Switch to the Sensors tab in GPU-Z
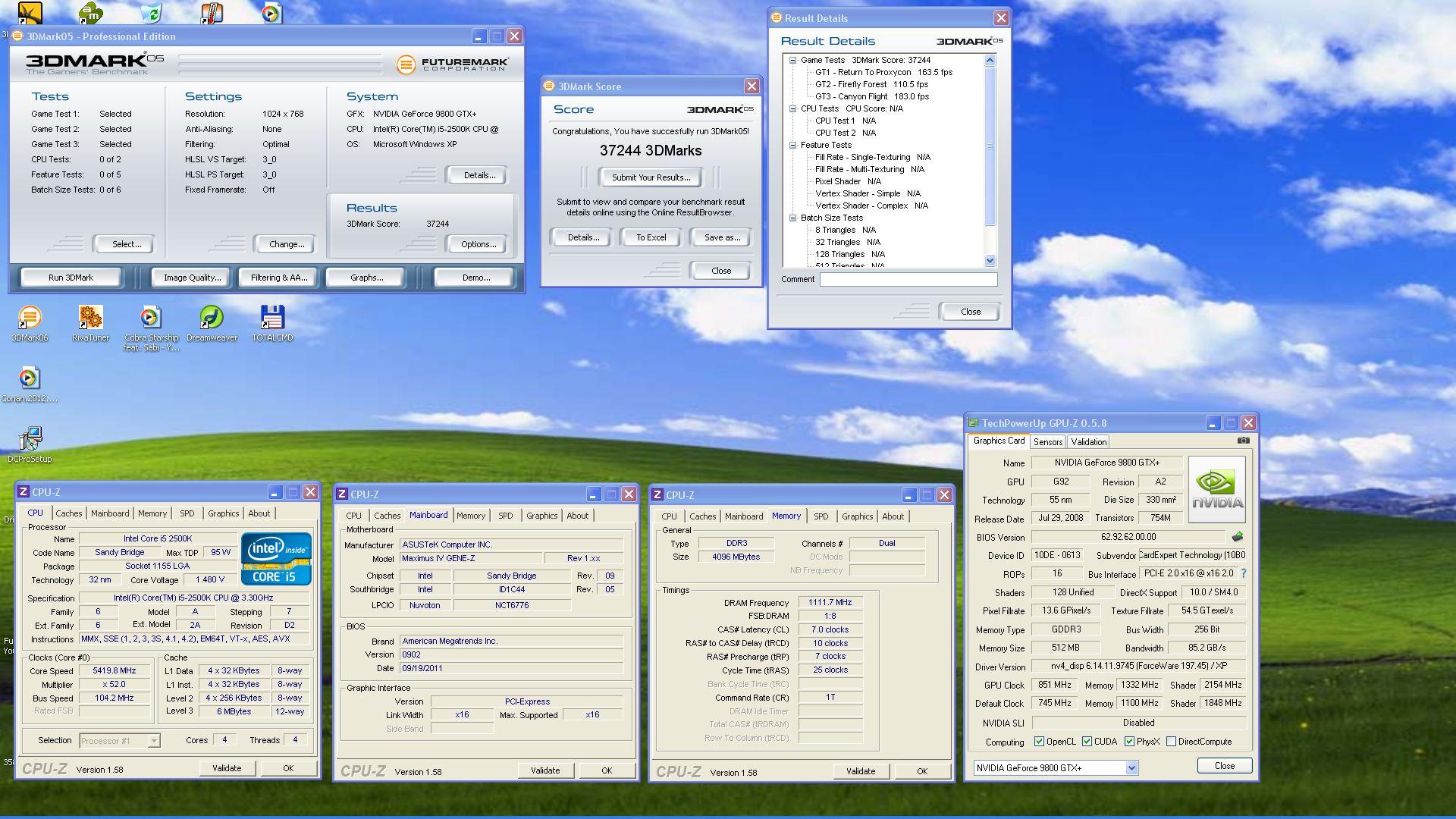The width and height of the screenshot is (1456, 819). point(1047,442)
